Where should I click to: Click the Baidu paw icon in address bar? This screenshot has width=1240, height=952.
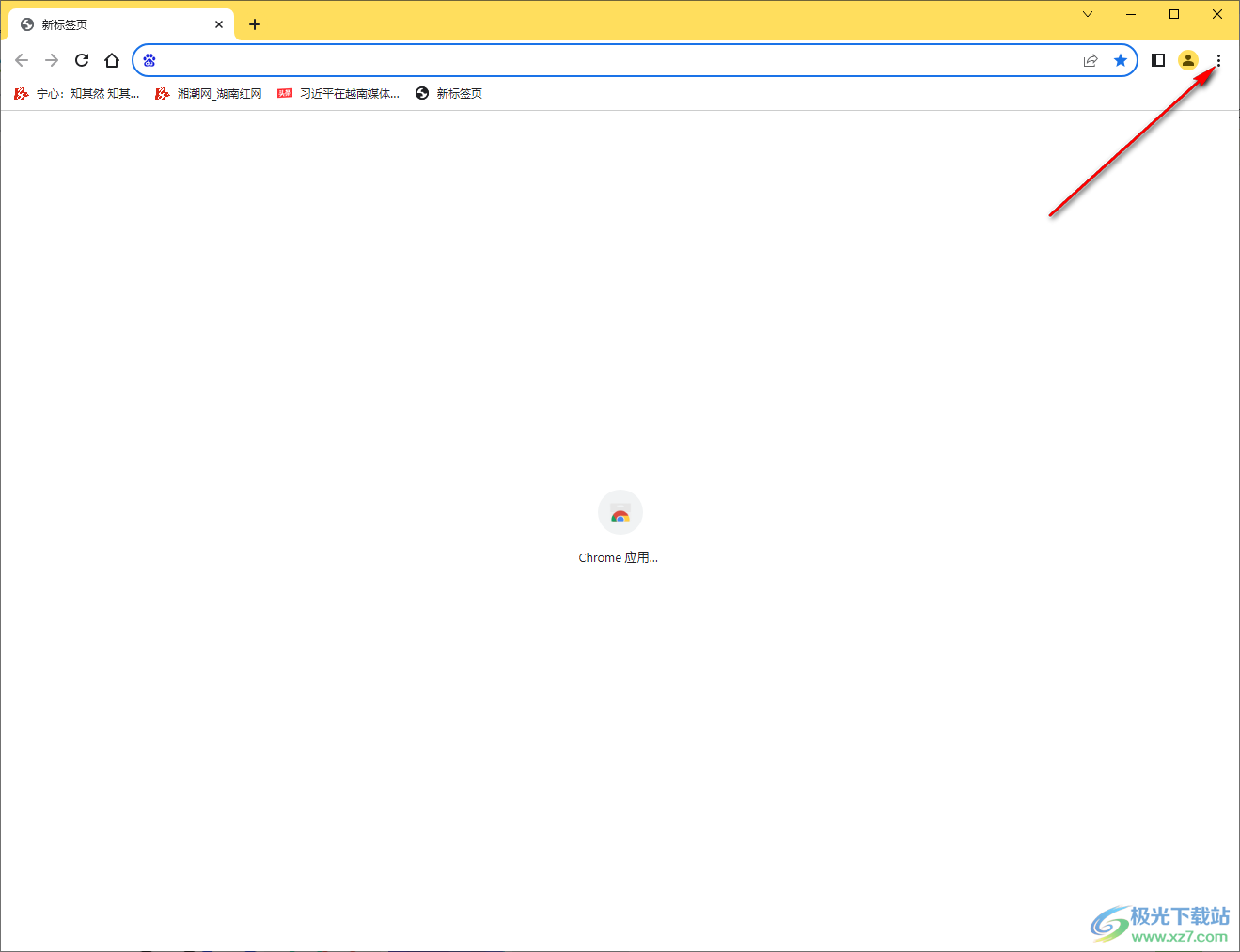pyautogui.click(x=149, y=60)
